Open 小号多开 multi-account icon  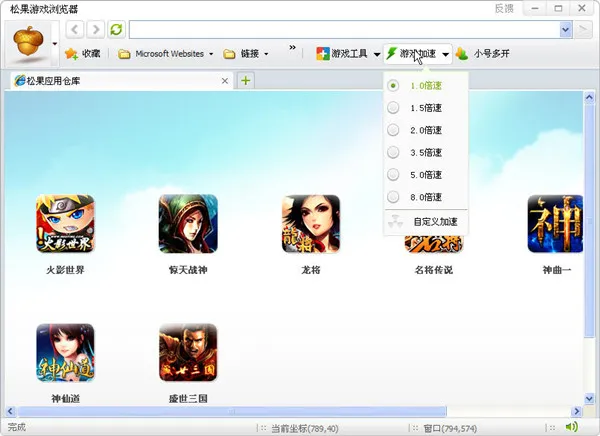click(462, 54)
